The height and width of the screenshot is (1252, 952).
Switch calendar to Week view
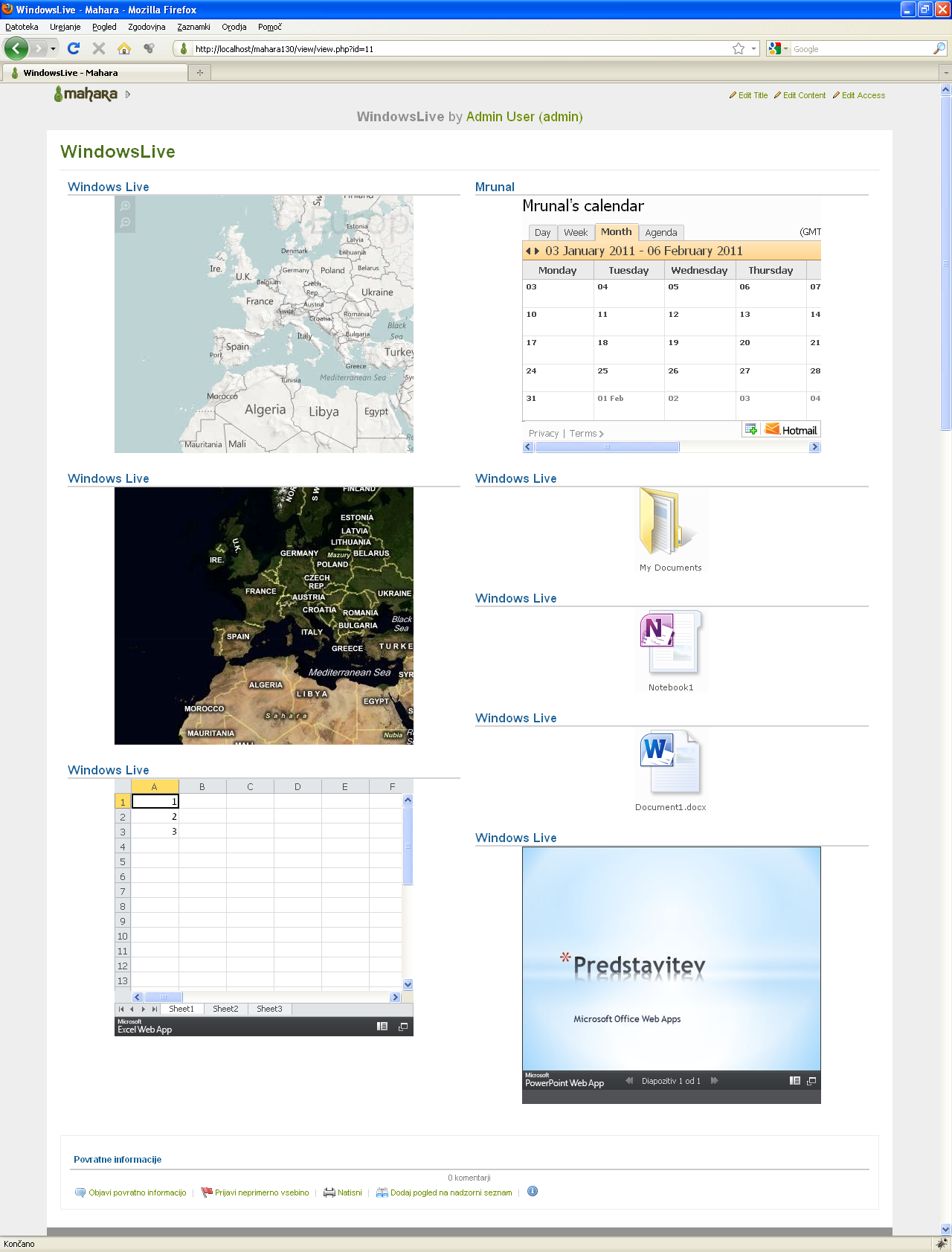coord(576,233)
